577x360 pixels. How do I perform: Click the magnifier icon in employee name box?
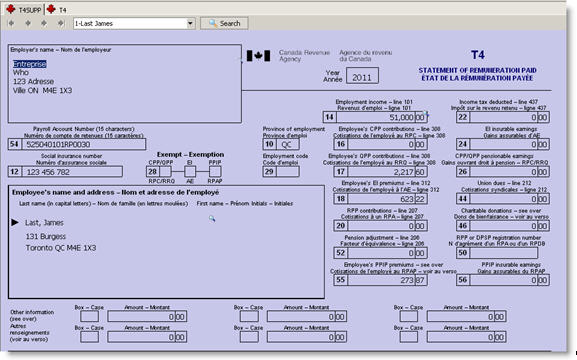point(212,219)
